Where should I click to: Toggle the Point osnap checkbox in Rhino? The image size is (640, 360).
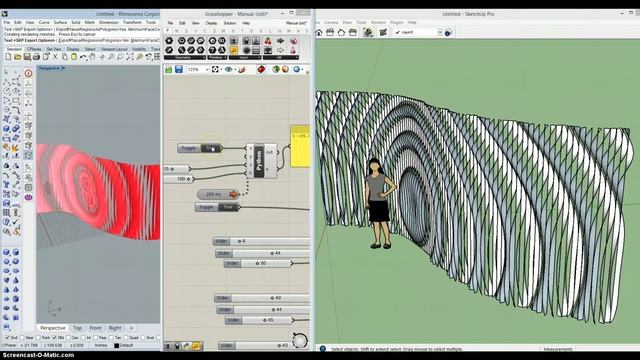38,338
